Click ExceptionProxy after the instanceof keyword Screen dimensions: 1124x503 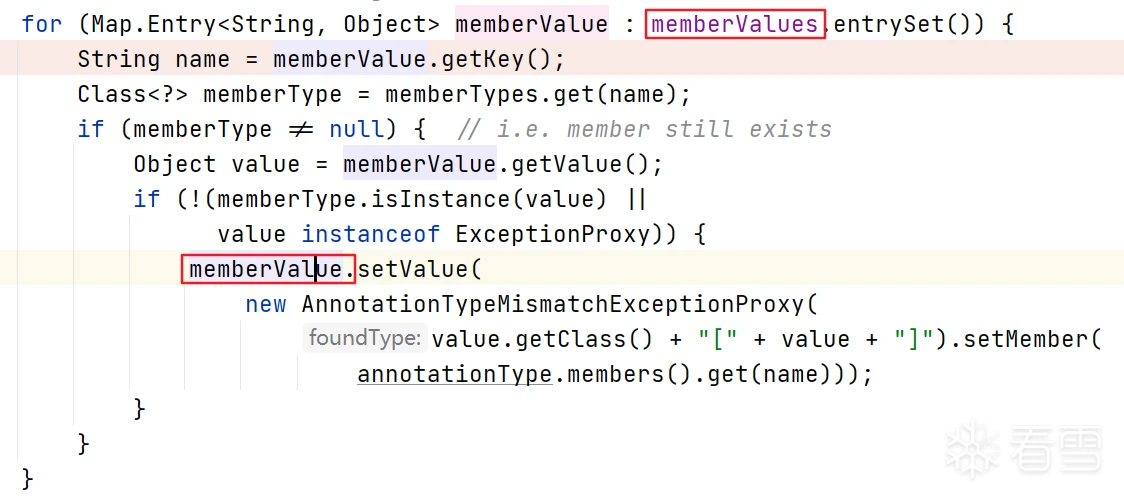tap(559, 234)
